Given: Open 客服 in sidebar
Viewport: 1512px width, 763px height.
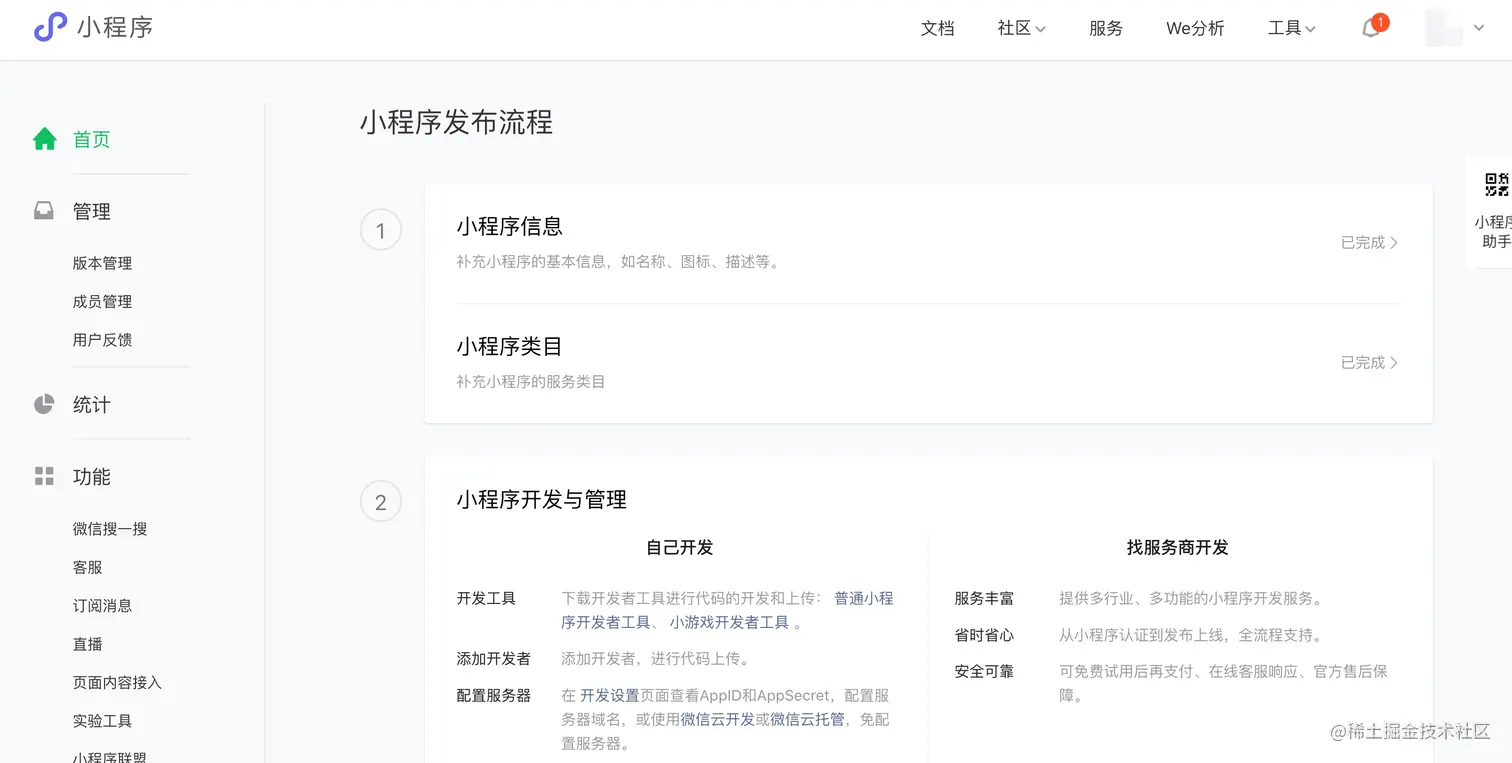Looking at the screenshot, I should coord(87,567).
